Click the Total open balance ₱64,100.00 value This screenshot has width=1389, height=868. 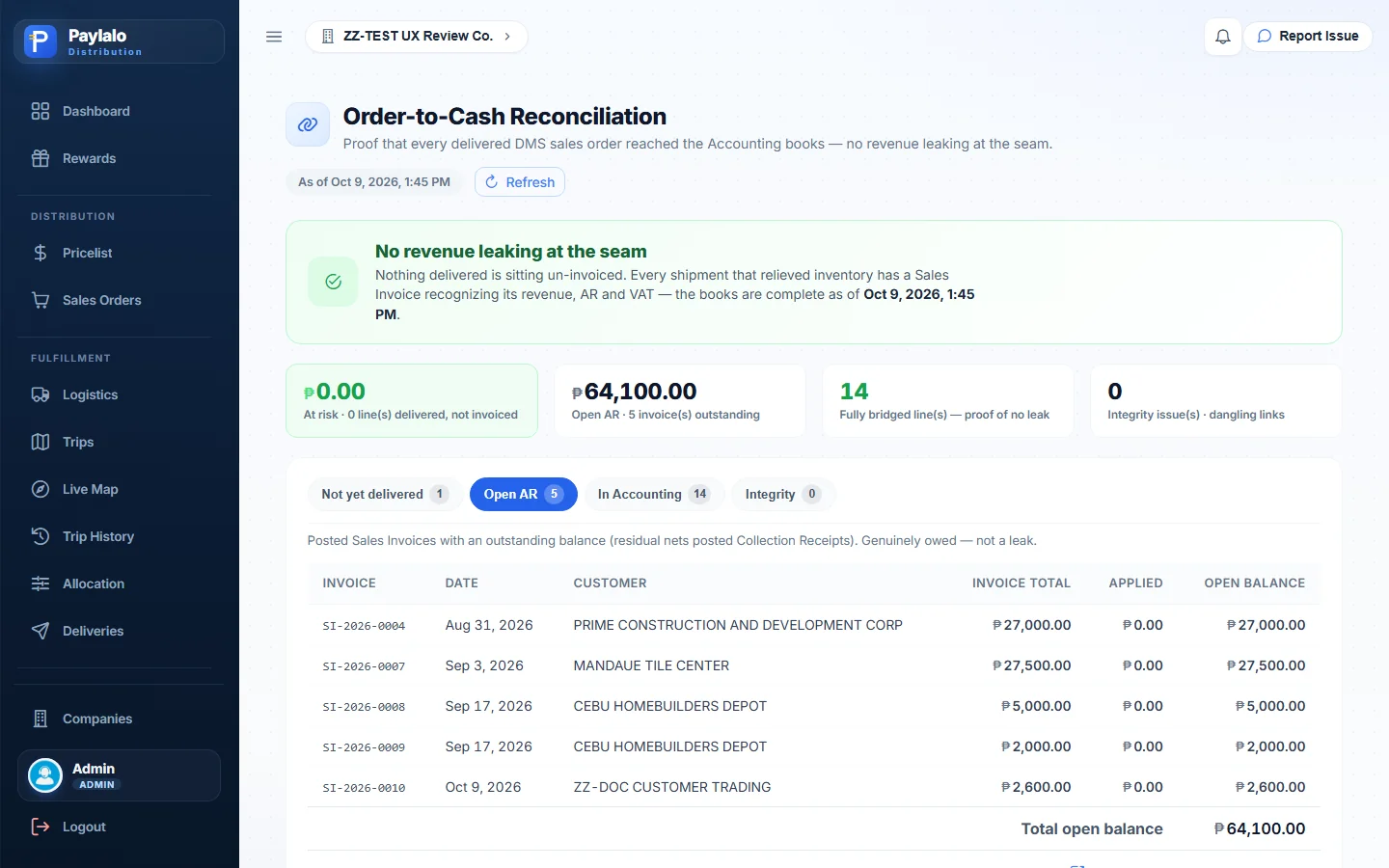pos(1260,828)
